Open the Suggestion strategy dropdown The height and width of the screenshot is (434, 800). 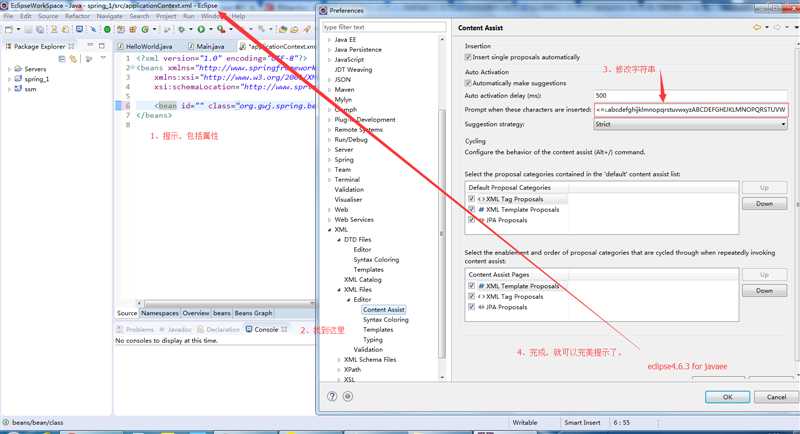pyautogui.click(x=690, y=124)
